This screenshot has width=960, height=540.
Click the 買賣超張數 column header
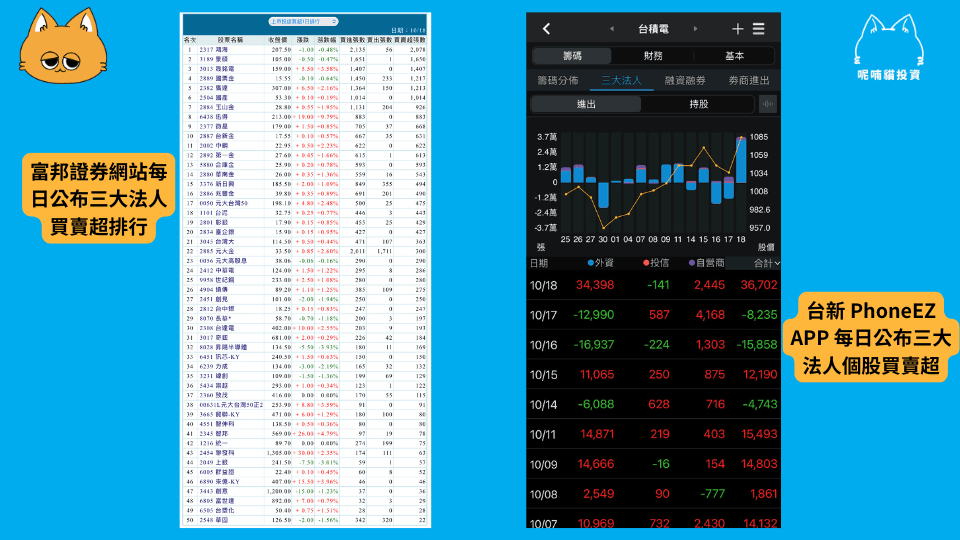(410, 40)
